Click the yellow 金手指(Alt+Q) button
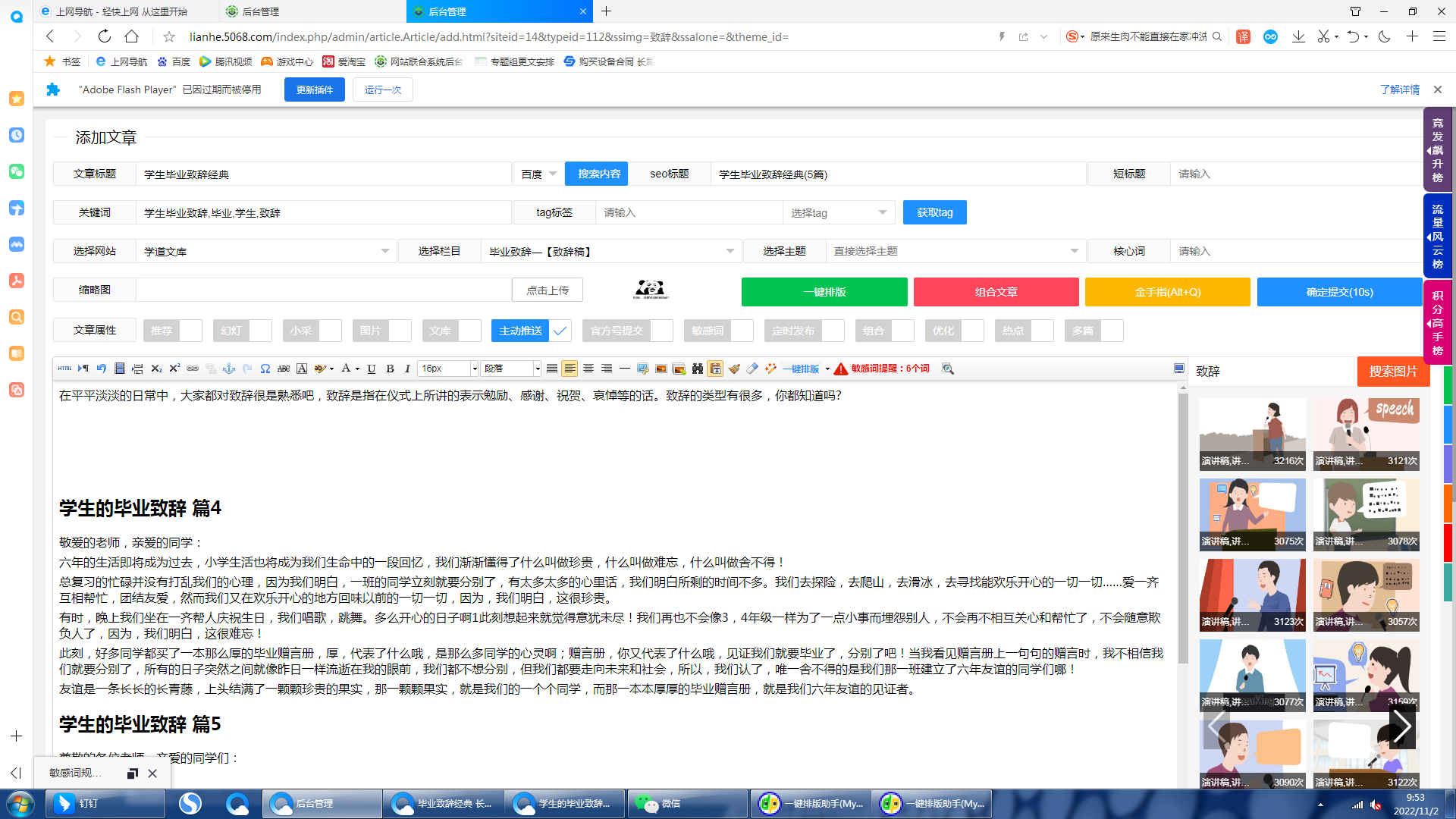This screenshot has height=819, width=1456. click(1168, 292)
